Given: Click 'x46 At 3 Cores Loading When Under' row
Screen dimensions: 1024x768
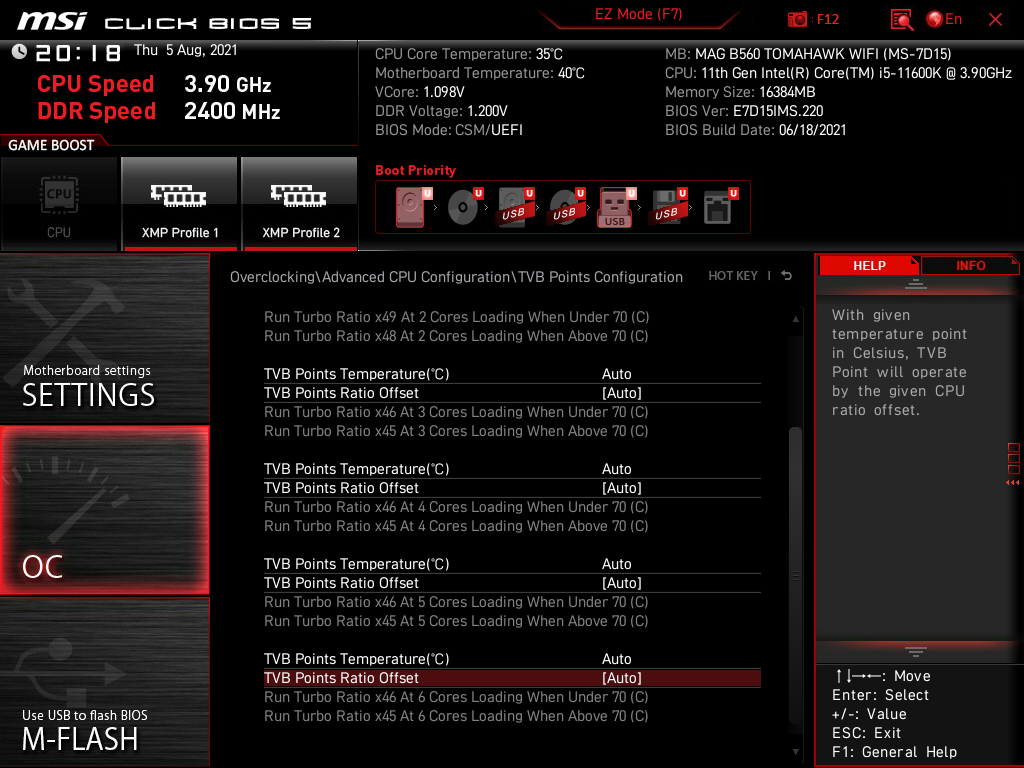Looking at the screenshot, I should (456, 412).
